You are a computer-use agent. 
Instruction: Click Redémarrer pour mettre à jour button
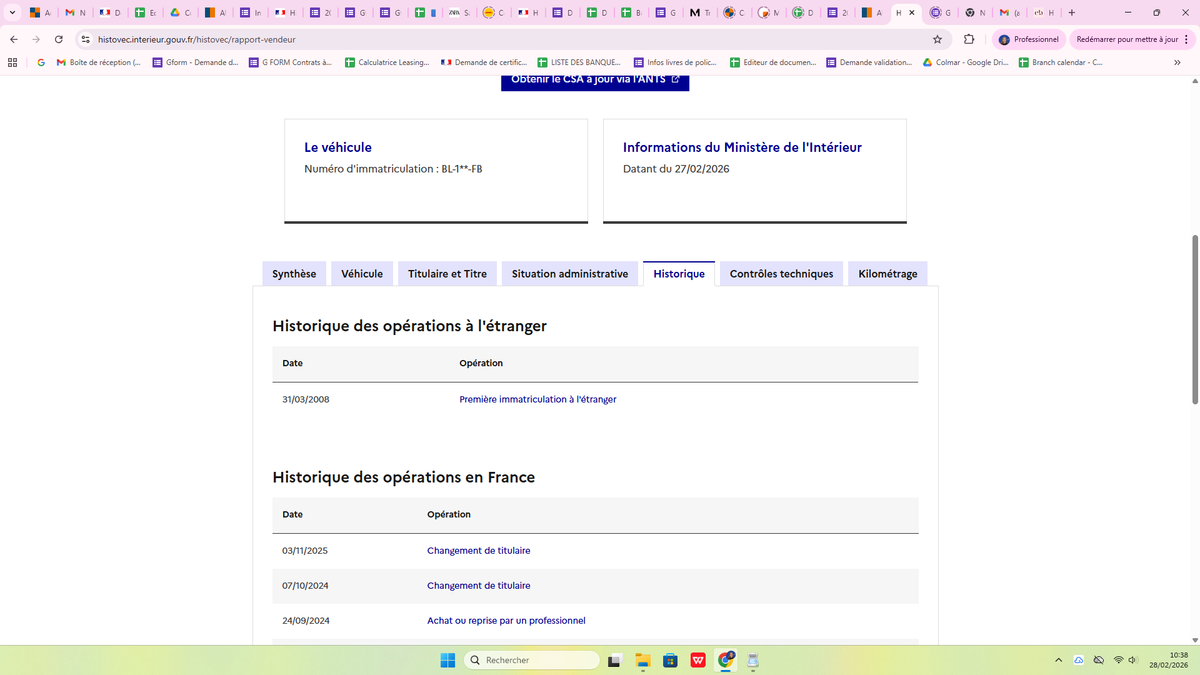[x=1126, y=39]
